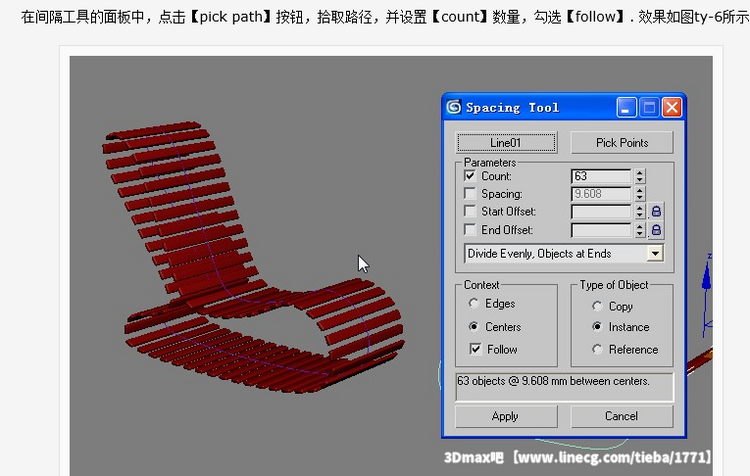The image size is (750, 476).
Task: Minimize the Spacing Tool window
Action: (626, 107)
